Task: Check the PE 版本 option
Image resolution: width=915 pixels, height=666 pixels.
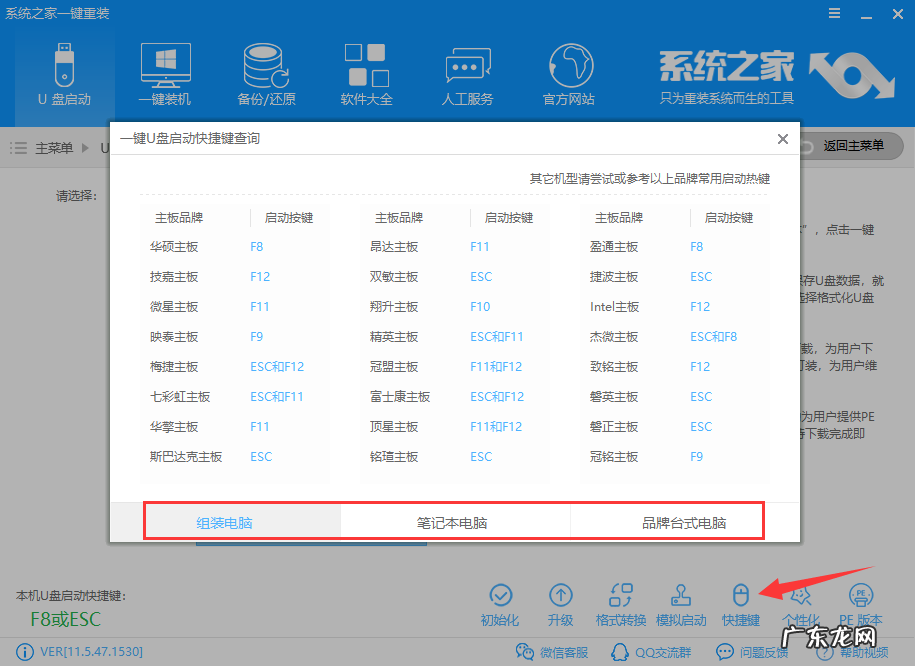Action: point(860,603)
